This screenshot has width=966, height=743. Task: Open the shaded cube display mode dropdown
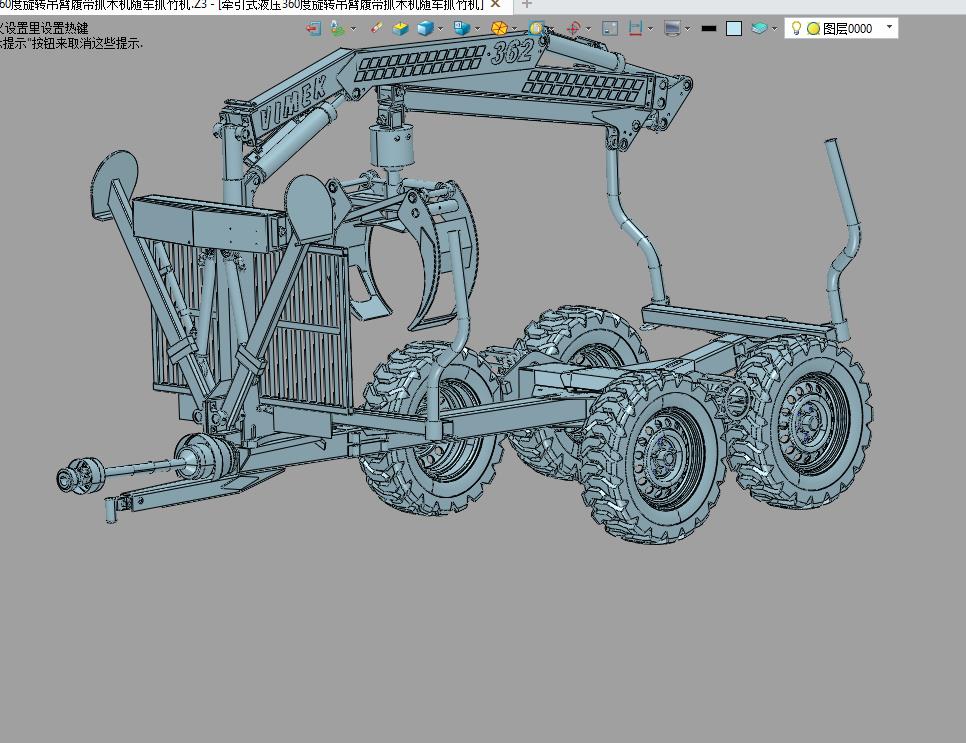coord(440,28)
